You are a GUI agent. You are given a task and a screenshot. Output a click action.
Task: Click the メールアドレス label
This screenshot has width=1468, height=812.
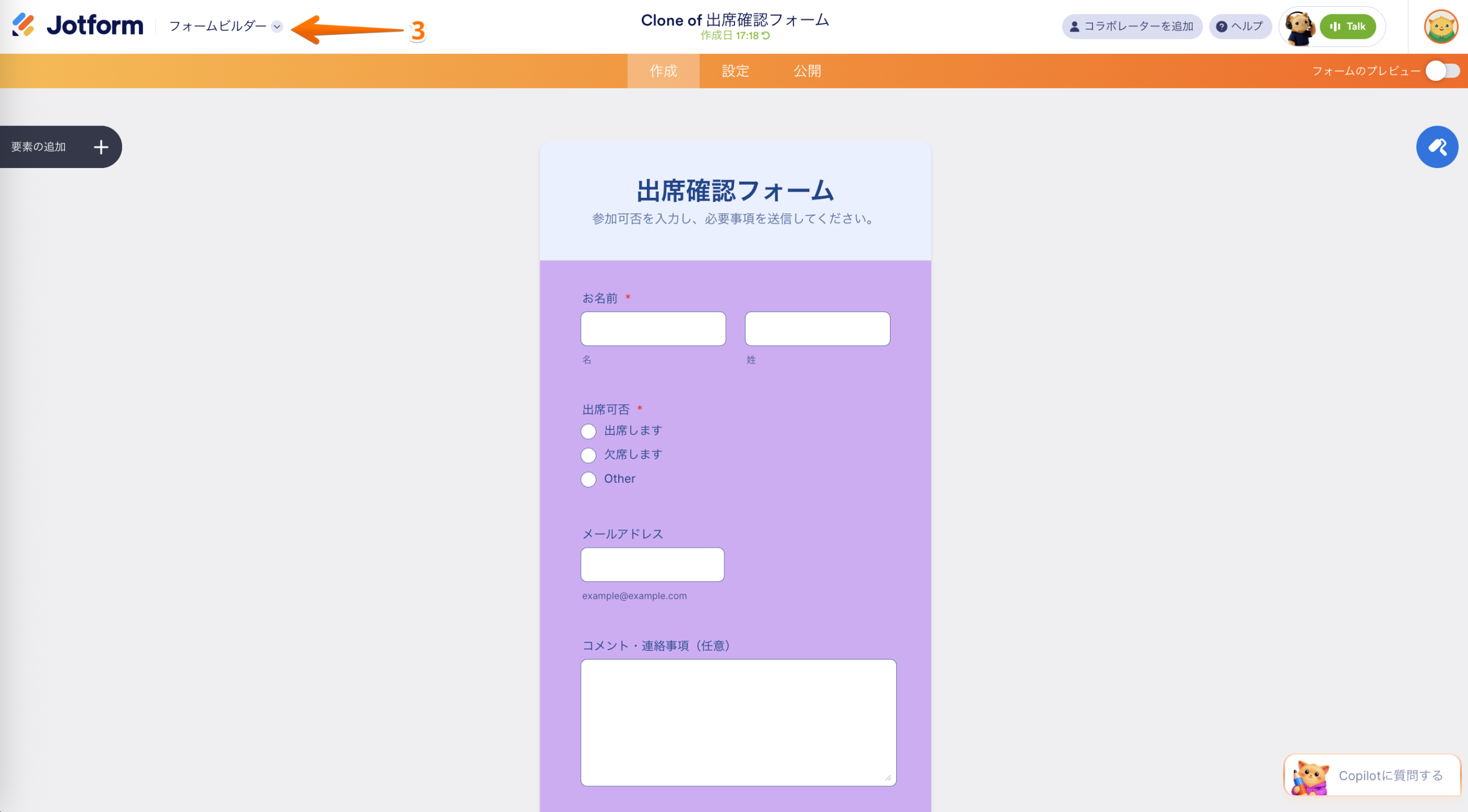pyautogui.click(x=623, y=534)
